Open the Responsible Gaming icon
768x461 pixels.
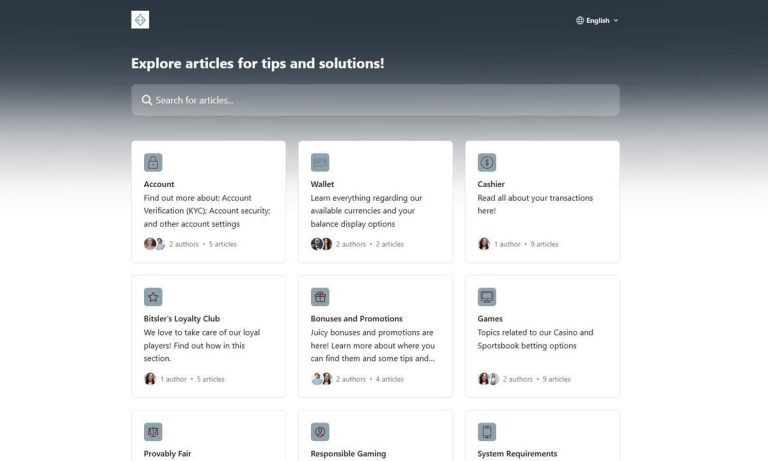[320, 432]
